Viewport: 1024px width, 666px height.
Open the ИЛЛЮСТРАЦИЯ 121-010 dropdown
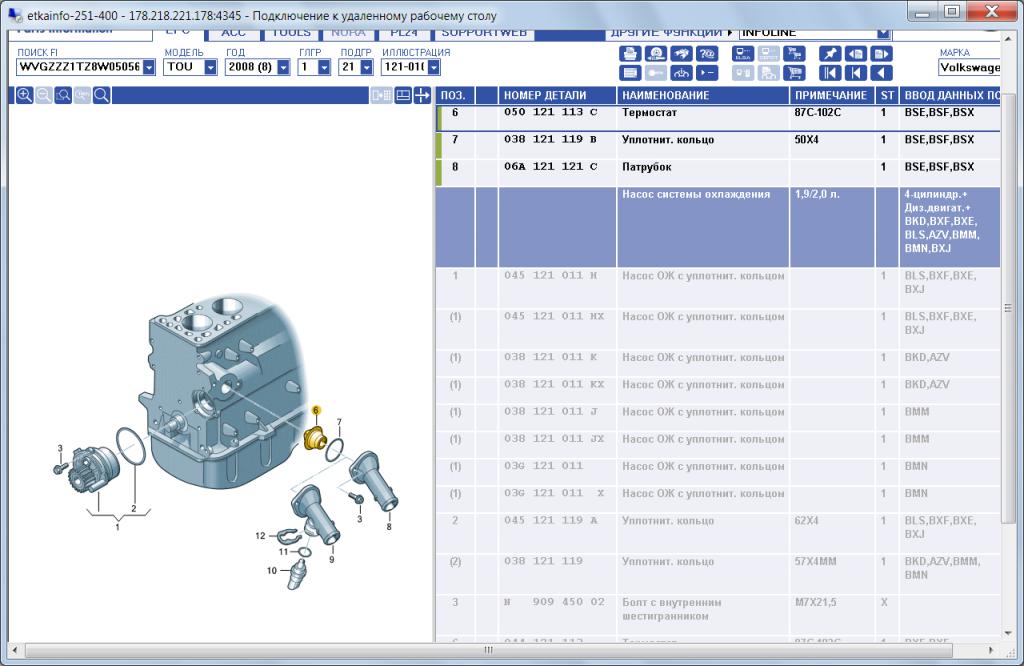(x=434, y=67)
